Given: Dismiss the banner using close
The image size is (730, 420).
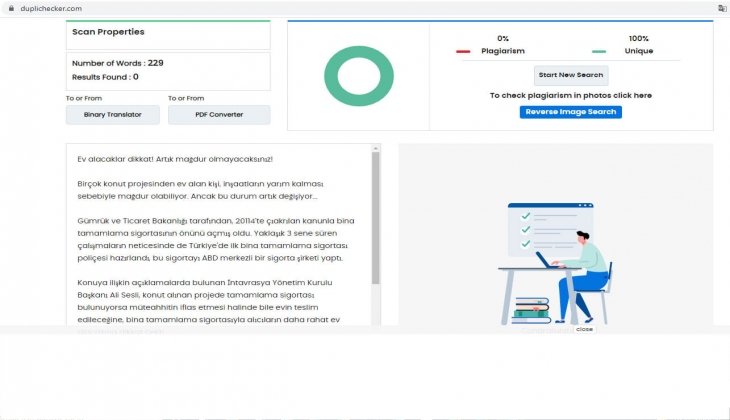Looking at the screenshot, I should pyautogui.click(x=584, y=329).
